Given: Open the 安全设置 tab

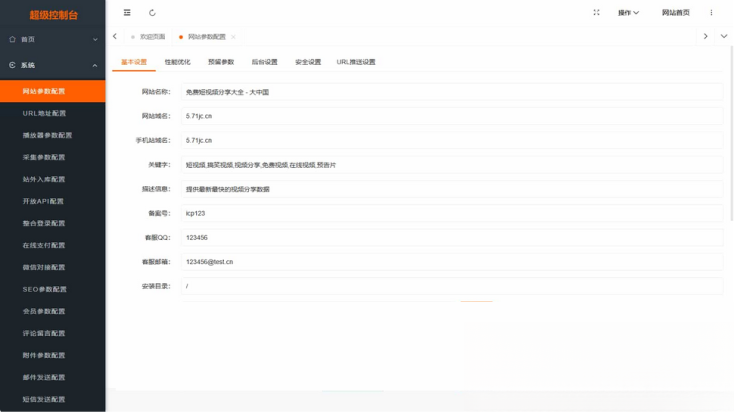Looking at the screenshot, I should [308, 62].
